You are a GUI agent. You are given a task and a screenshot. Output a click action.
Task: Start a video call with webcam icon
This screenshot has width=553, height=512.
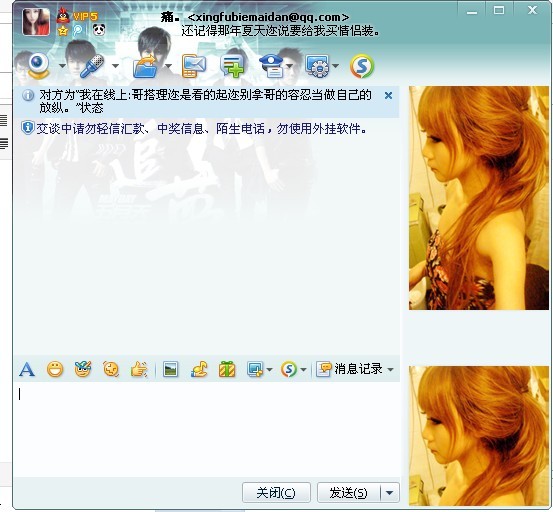[38, 66]
